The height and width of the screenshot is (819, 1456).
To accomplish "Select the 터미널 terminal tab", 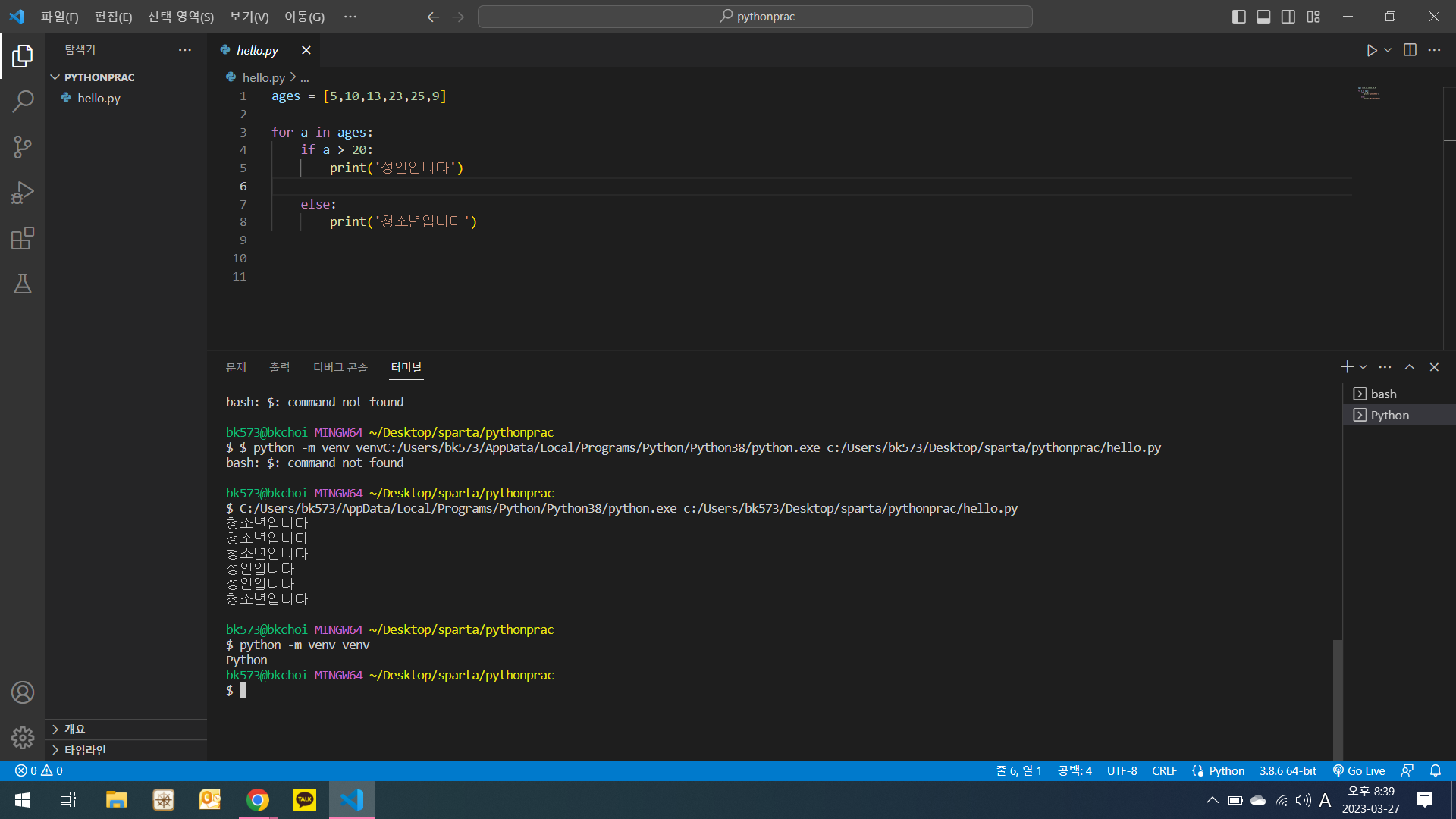I will (x=406, y=367).
